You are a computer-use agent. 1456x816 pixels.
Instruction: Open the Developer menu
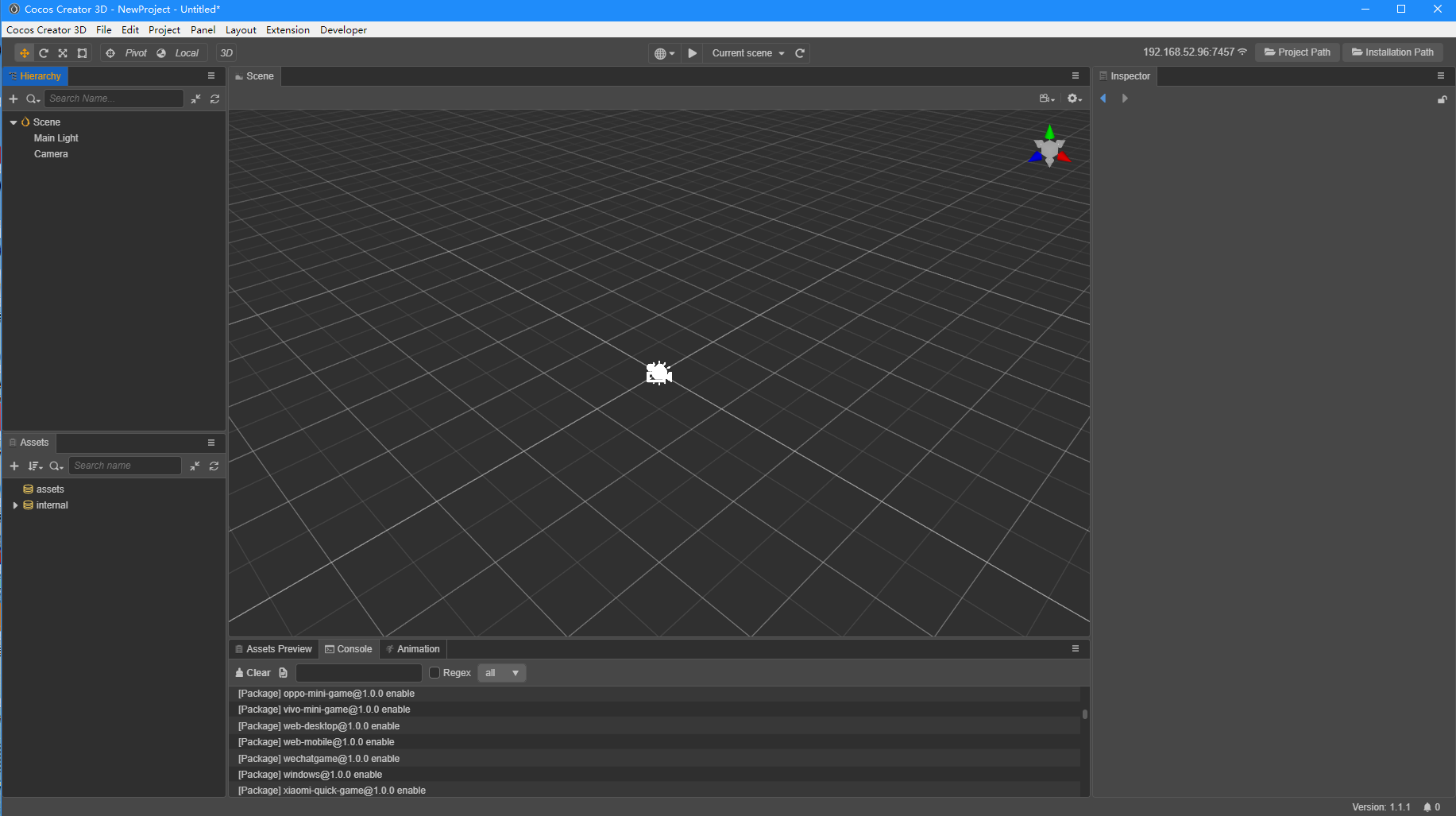point(343,30)
